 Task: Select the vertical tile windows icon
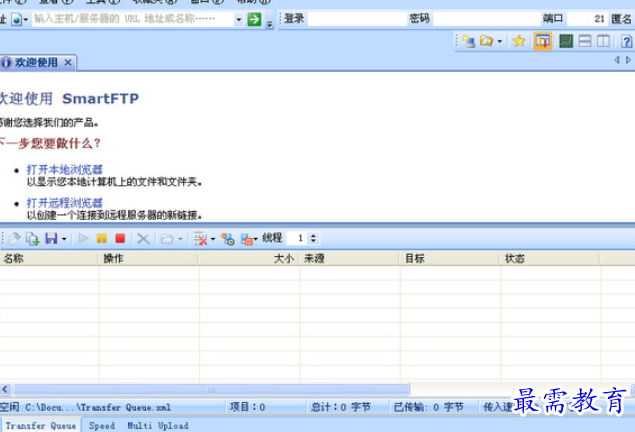tap(603, 41)
